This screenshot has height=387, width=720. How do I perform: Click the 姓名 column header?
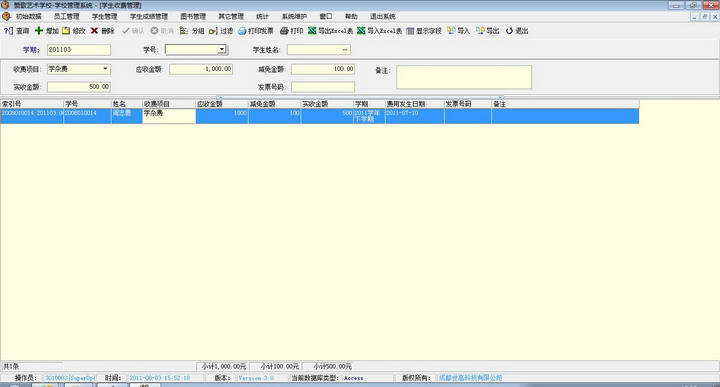[x=127, y=104]
